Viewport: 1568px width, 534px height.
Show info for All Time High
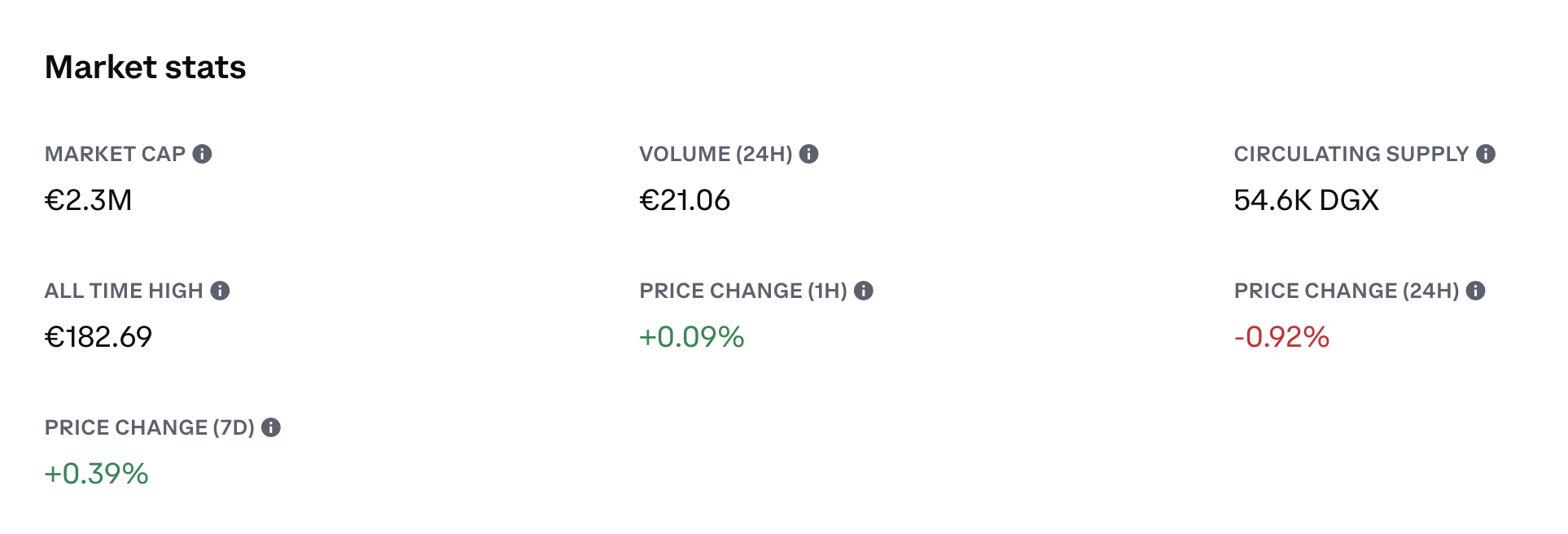[220, 291]
